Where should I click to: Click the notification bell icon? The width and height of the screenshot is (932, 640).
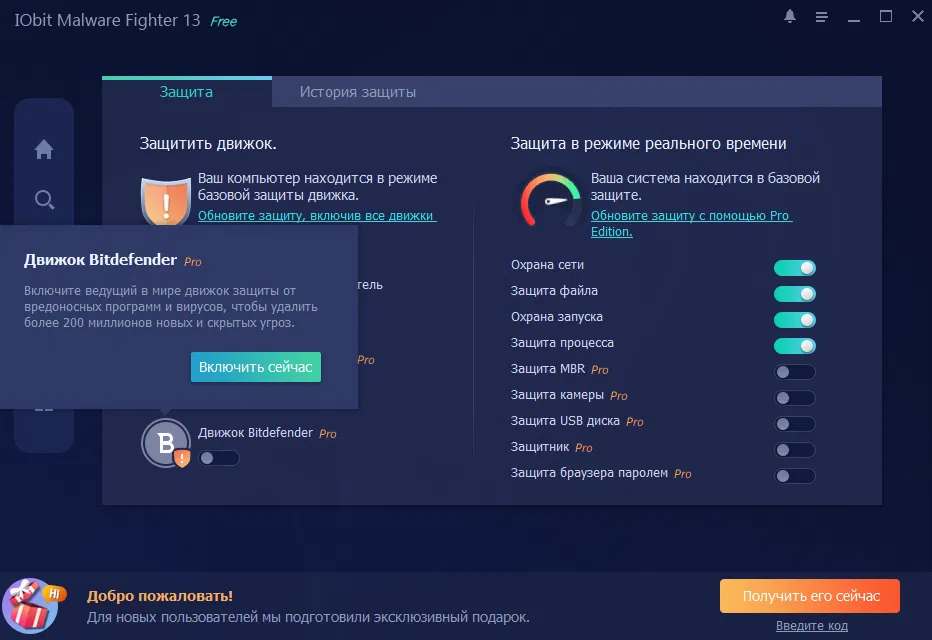789,16
